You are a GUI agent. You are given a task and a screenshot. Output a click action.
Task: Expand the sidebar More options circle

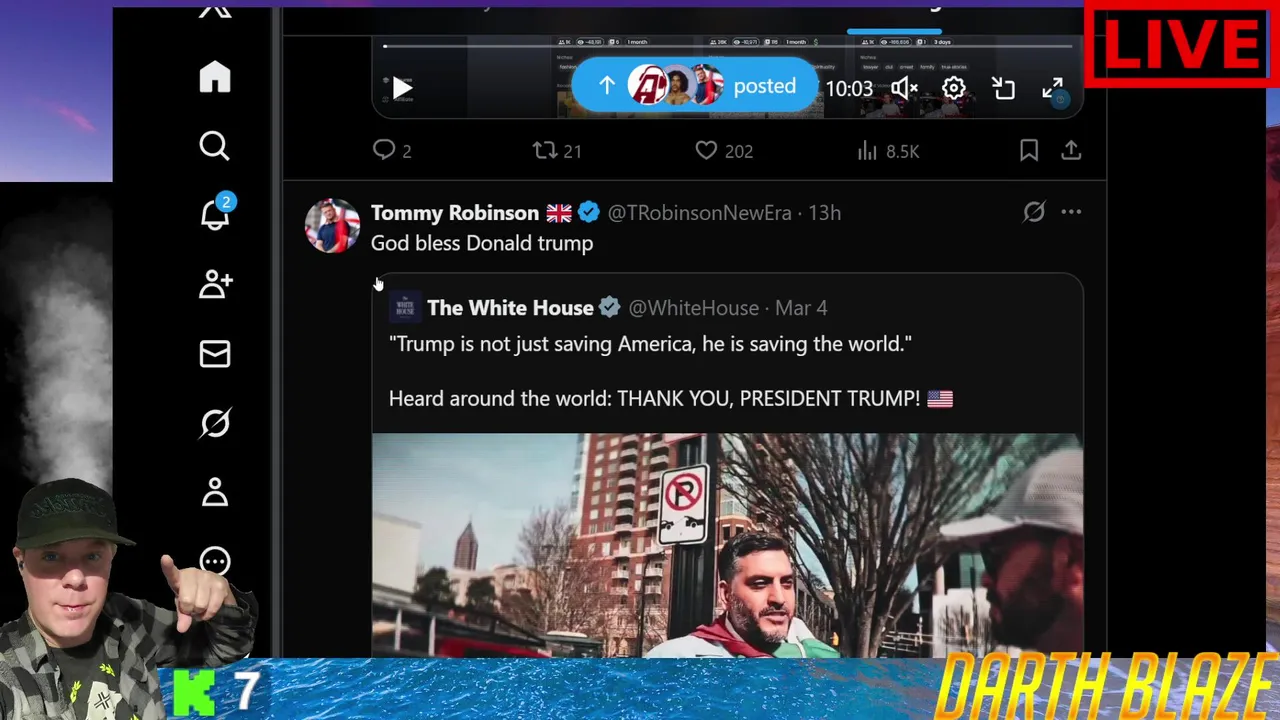(215, 561)
